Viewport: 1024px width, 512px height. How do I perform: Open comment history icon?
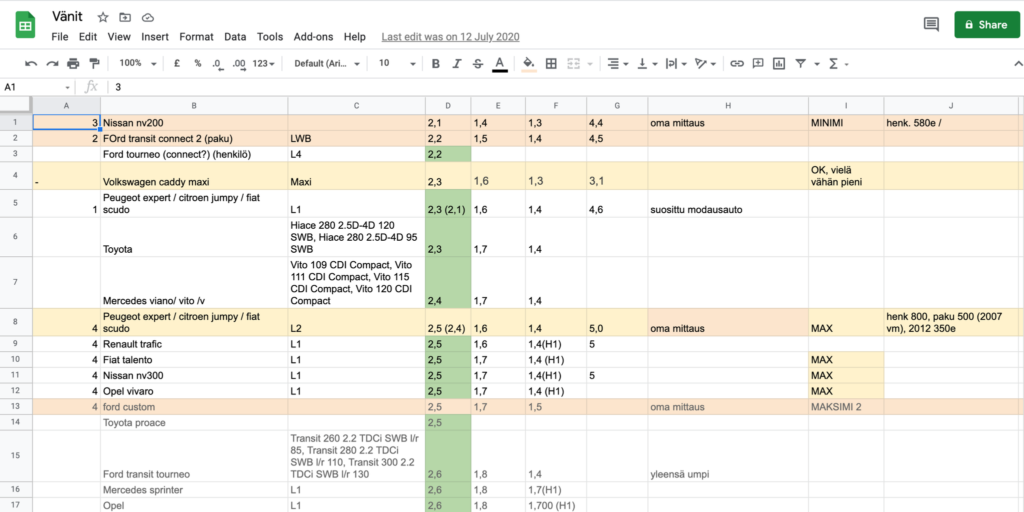click(x=931, y=25)
